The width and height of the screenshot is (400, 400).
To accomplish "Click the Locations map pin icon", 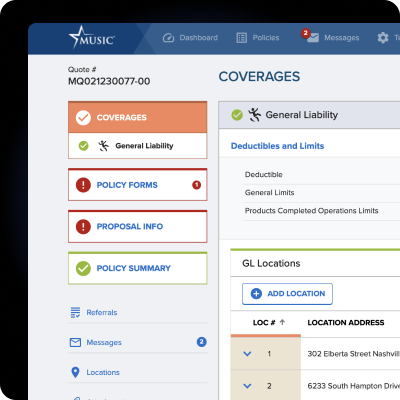I will pyautogui.click(x=75, y=372).
